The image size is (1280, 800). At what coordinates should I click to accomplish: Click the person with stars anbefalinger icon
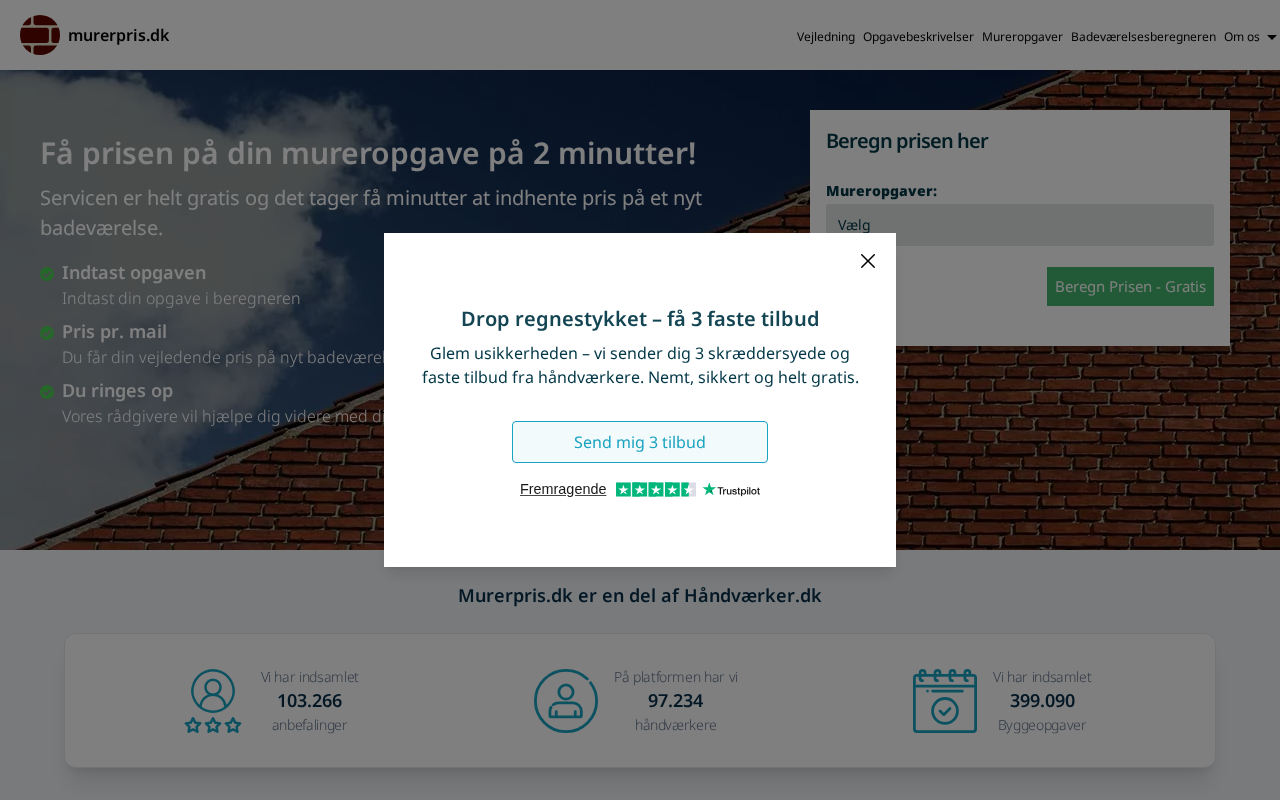(x=213, y=701)
